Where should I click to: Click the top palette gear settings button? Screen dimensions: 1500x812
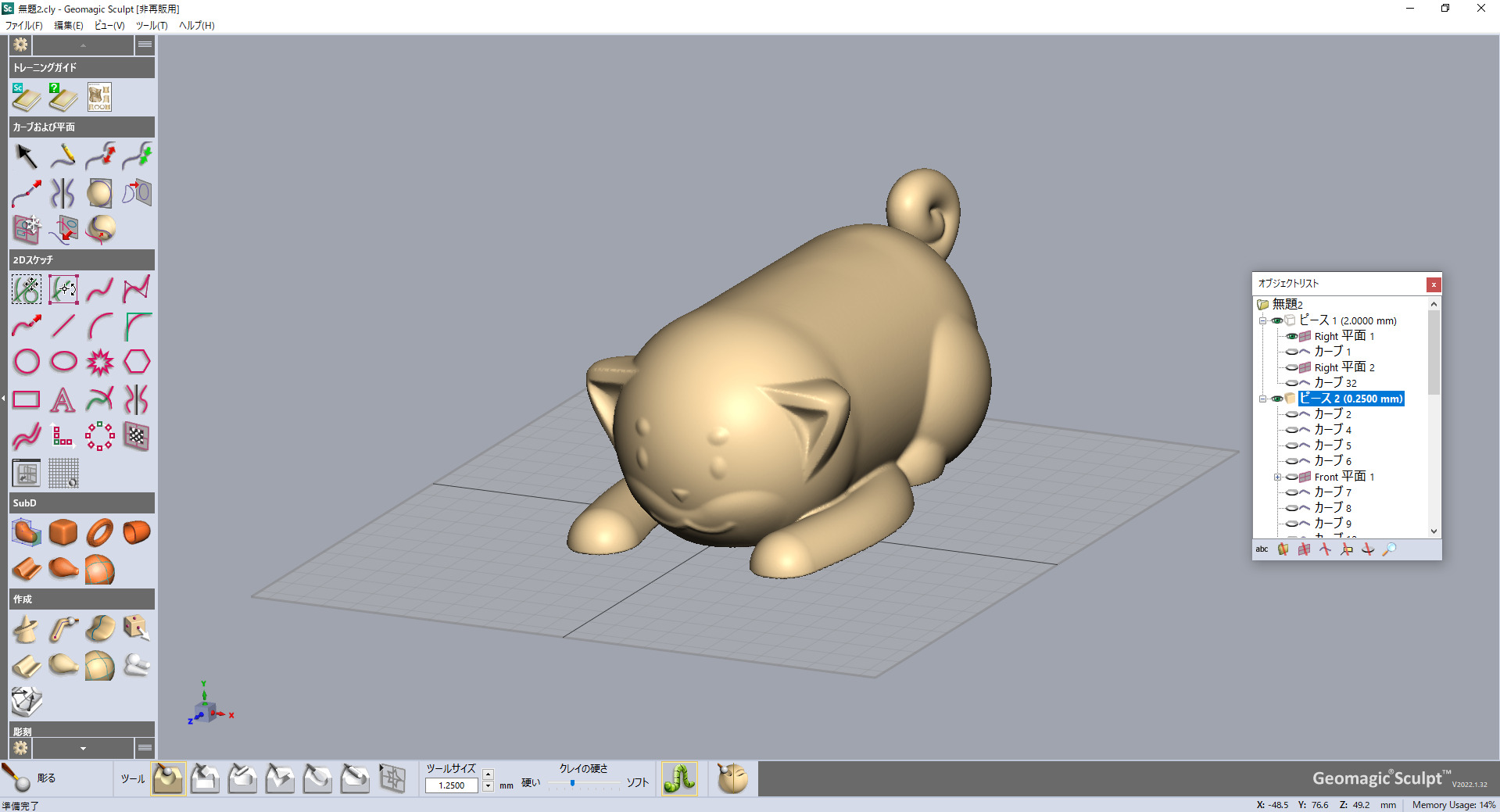[x=21, y=45]
